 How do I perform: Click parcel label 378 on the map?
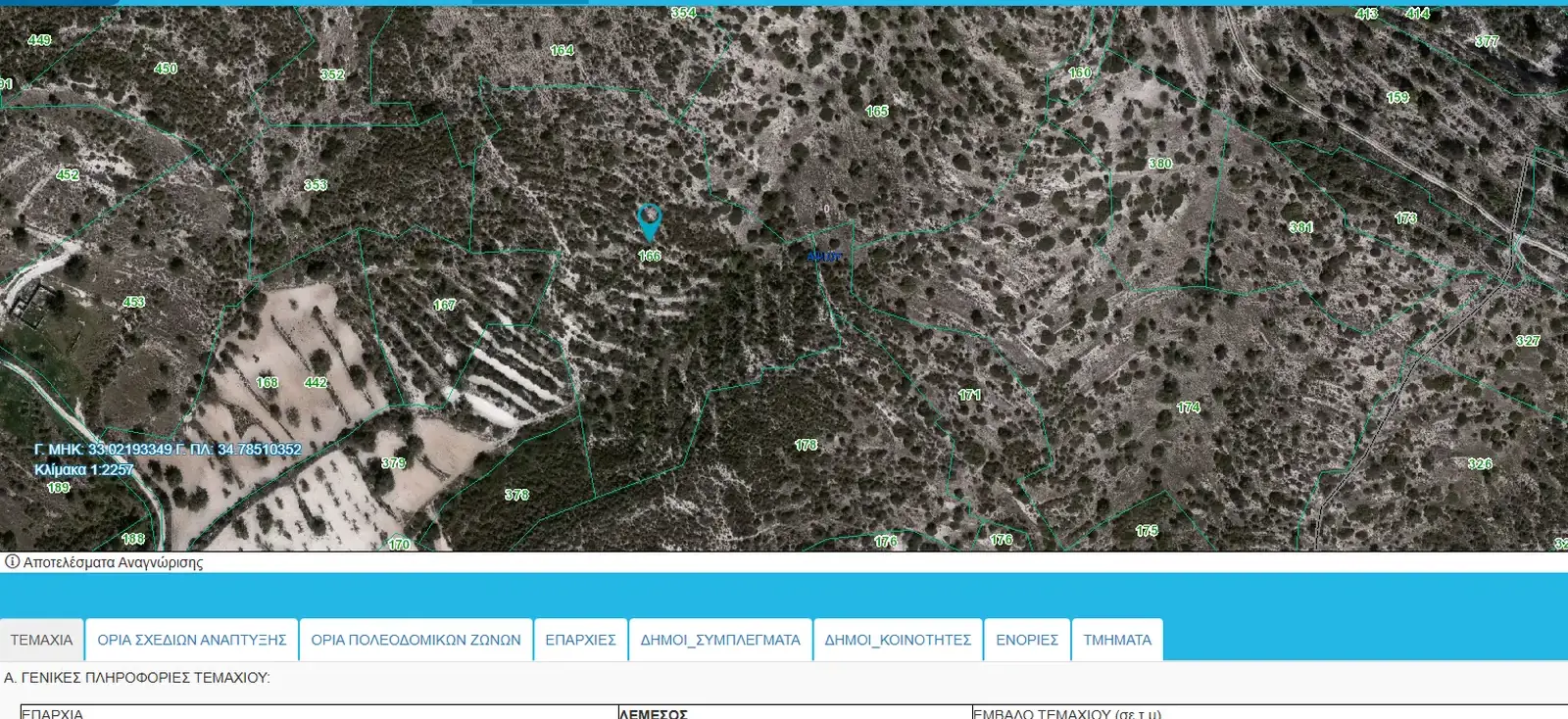tap(516, 495)
